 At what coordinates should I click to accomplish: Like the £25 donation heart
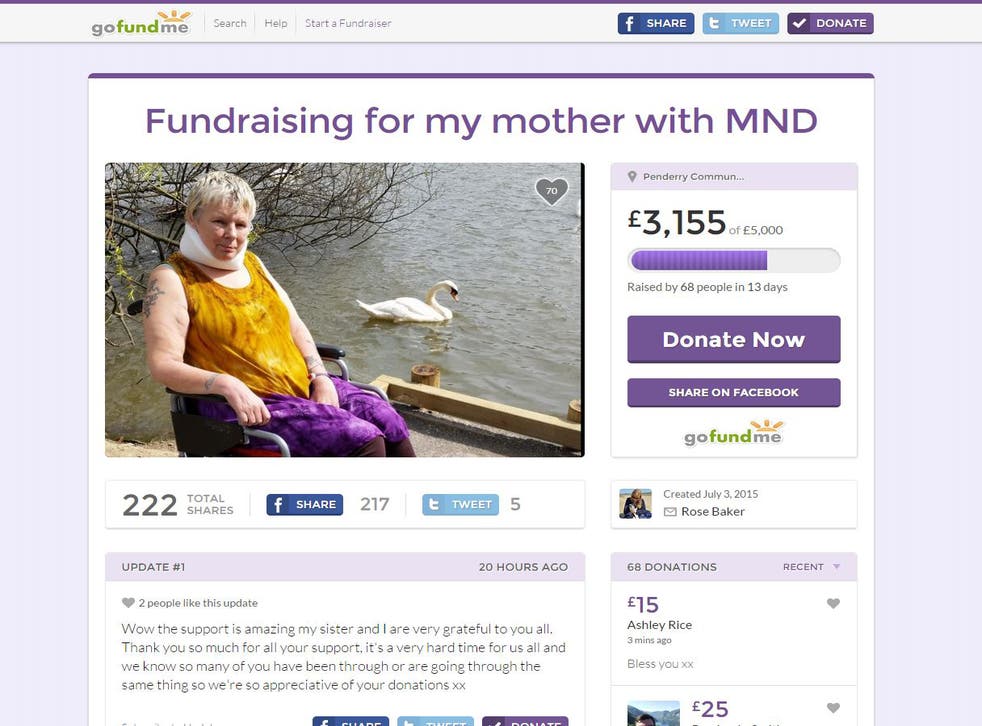pos(833,708)
